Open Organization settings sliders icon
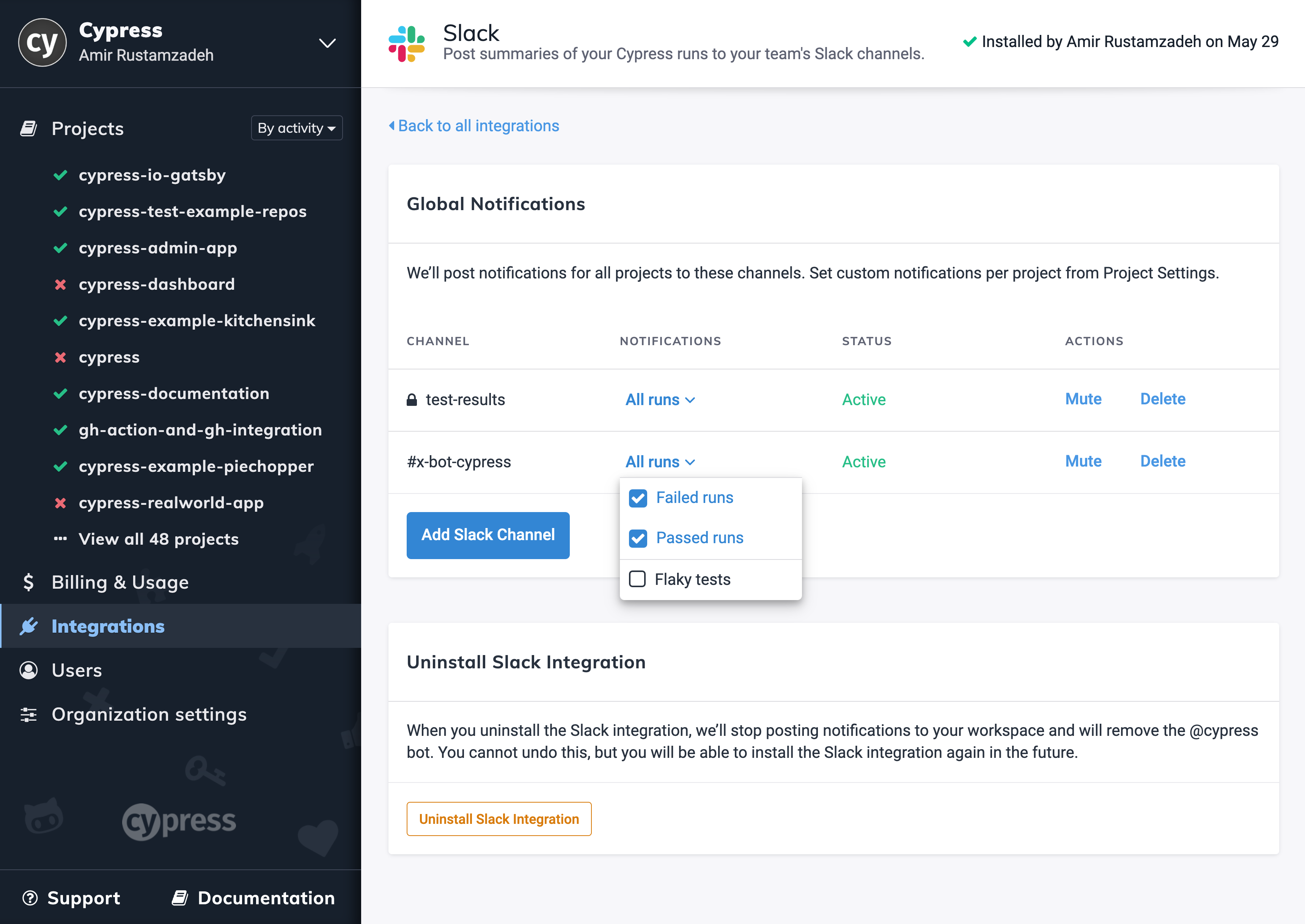 (x=28, y=714)
